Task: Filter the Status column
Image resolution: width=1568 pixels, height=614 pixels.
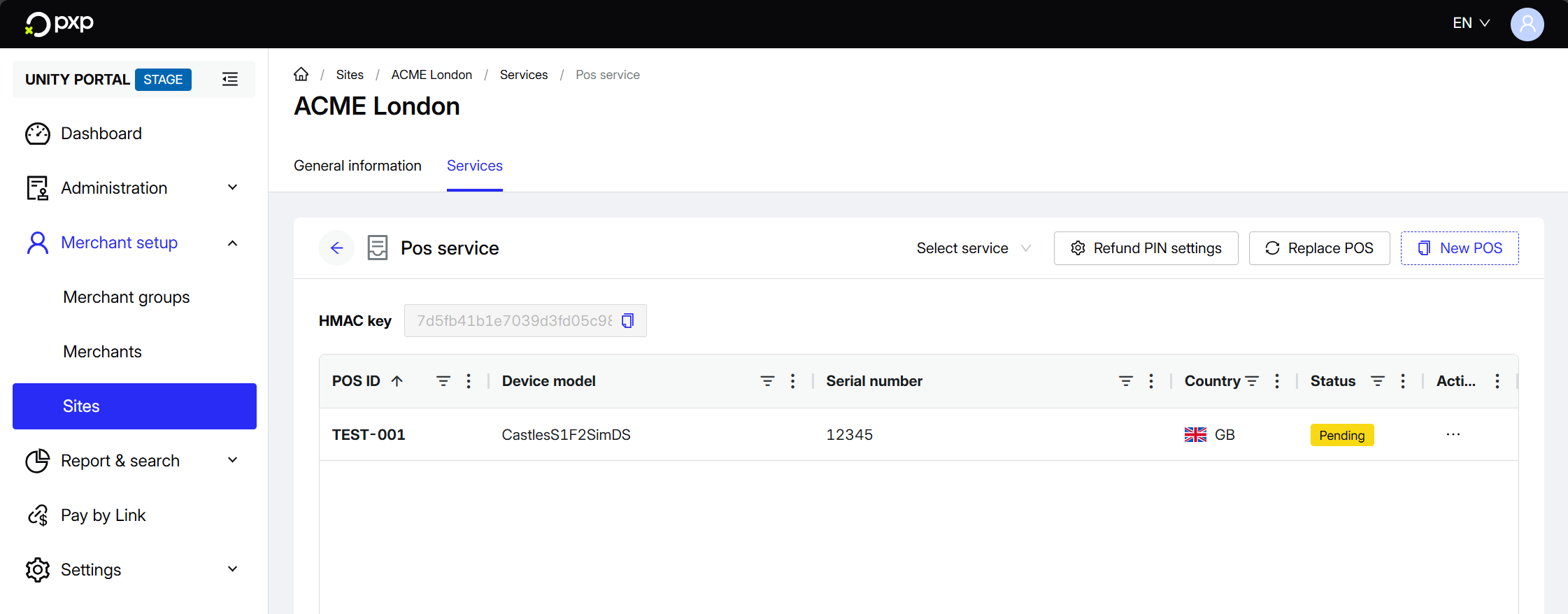Action: tap(1377, 381)
